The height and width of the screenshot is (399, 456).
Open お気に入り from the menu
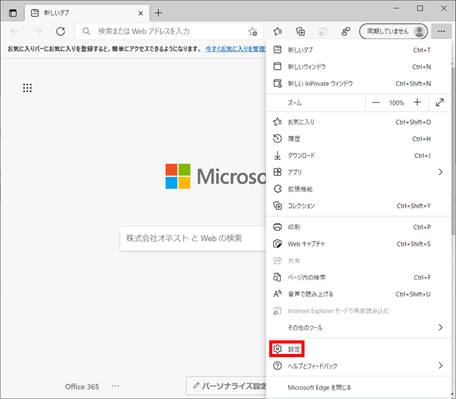click(x=359, y=122)
